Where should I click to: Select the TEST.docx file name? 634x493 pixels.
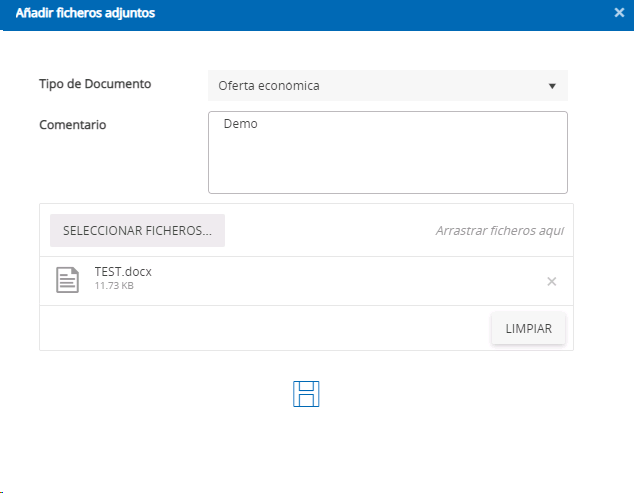coord(123,271)
